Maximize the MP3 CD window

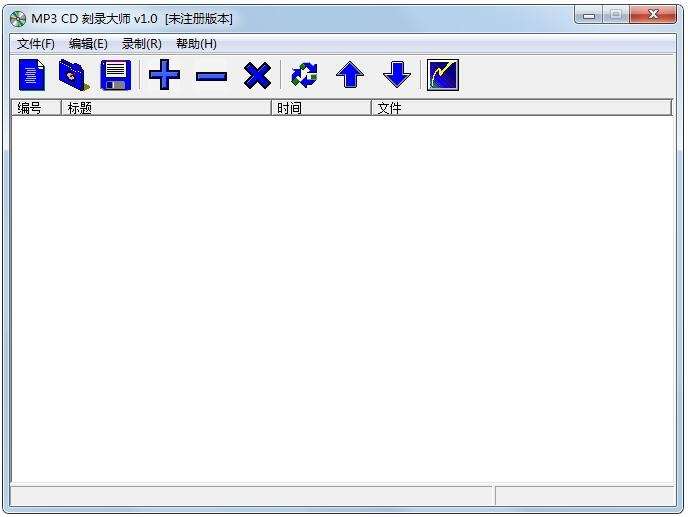(x=616, y=15)
